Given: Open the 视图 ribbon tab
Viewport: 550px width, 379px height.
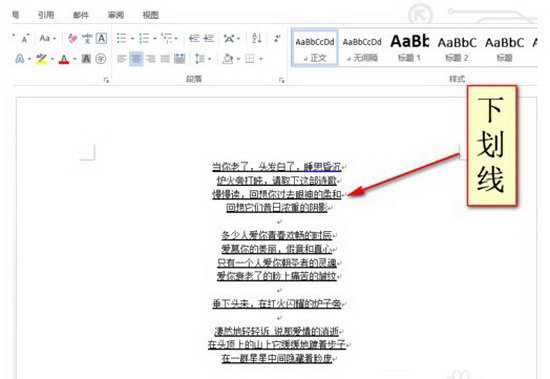Looking at the screenshot, I should [151, 15].
